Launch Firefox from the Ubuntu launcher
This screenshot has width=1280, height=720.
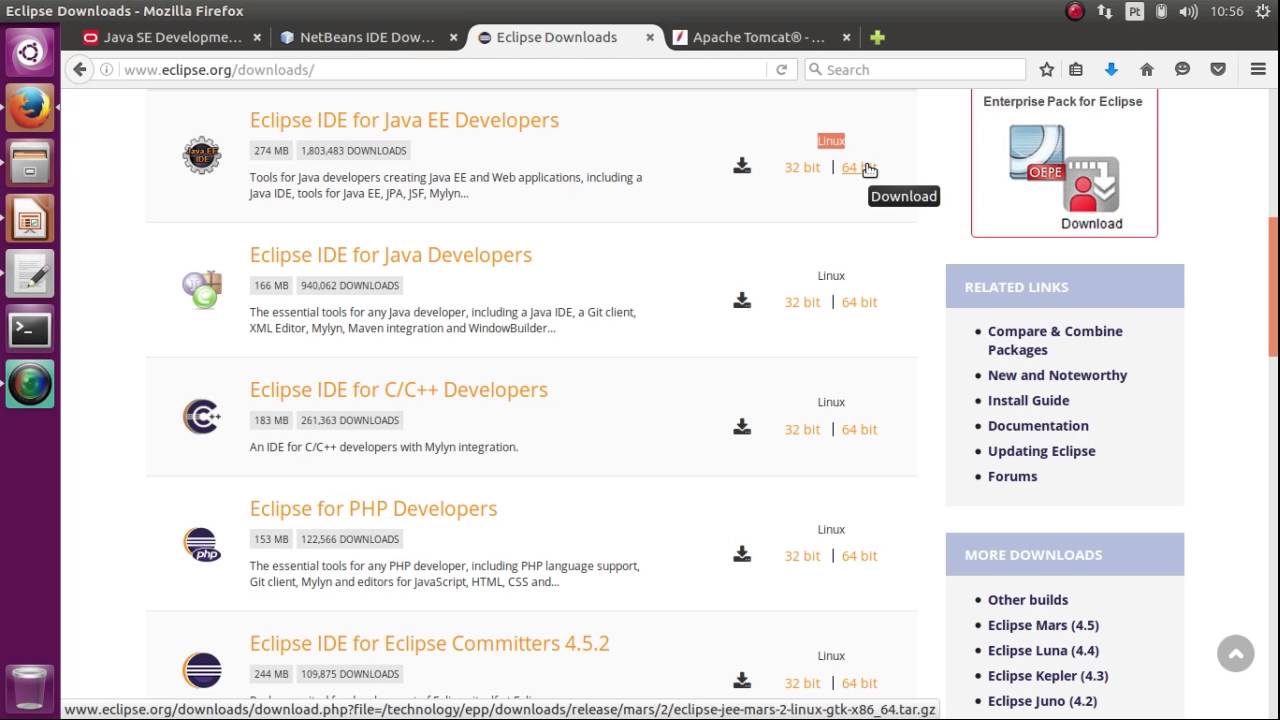(30, 107)
